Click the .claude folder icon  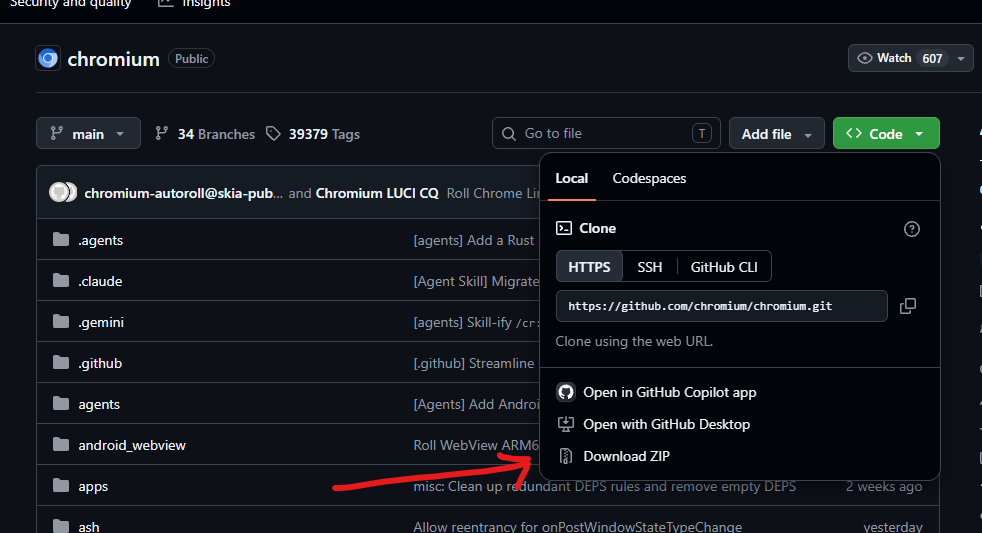[x=61, y=280]
